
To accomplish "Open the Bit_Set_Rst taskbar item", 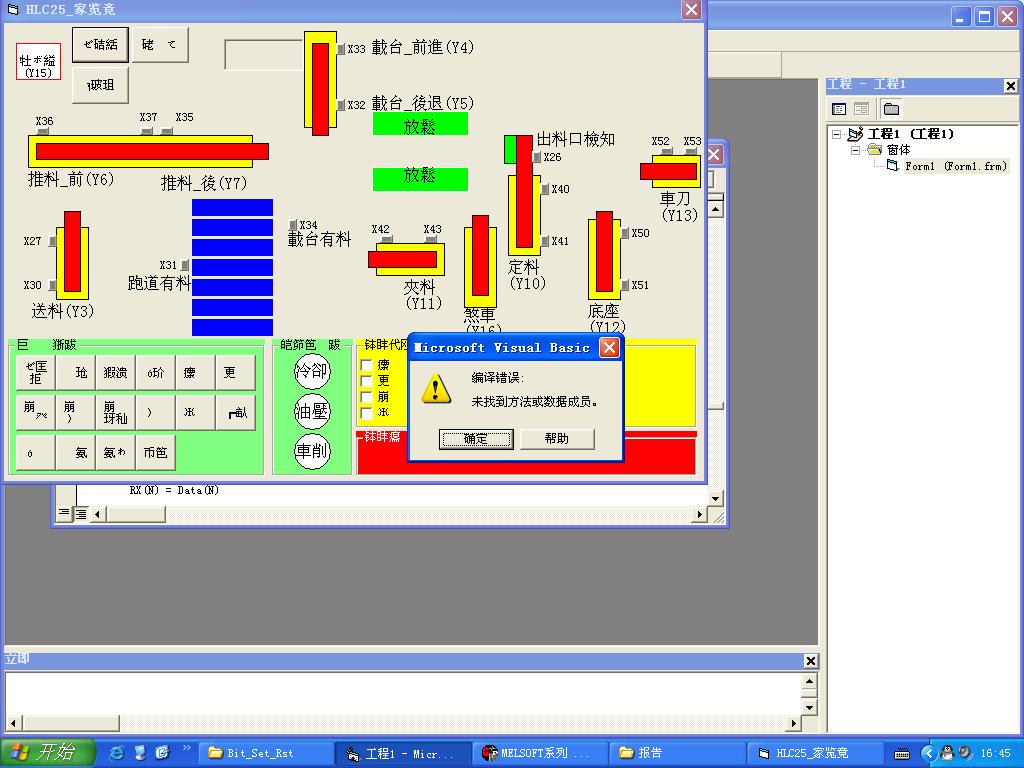I will (263, 753).
